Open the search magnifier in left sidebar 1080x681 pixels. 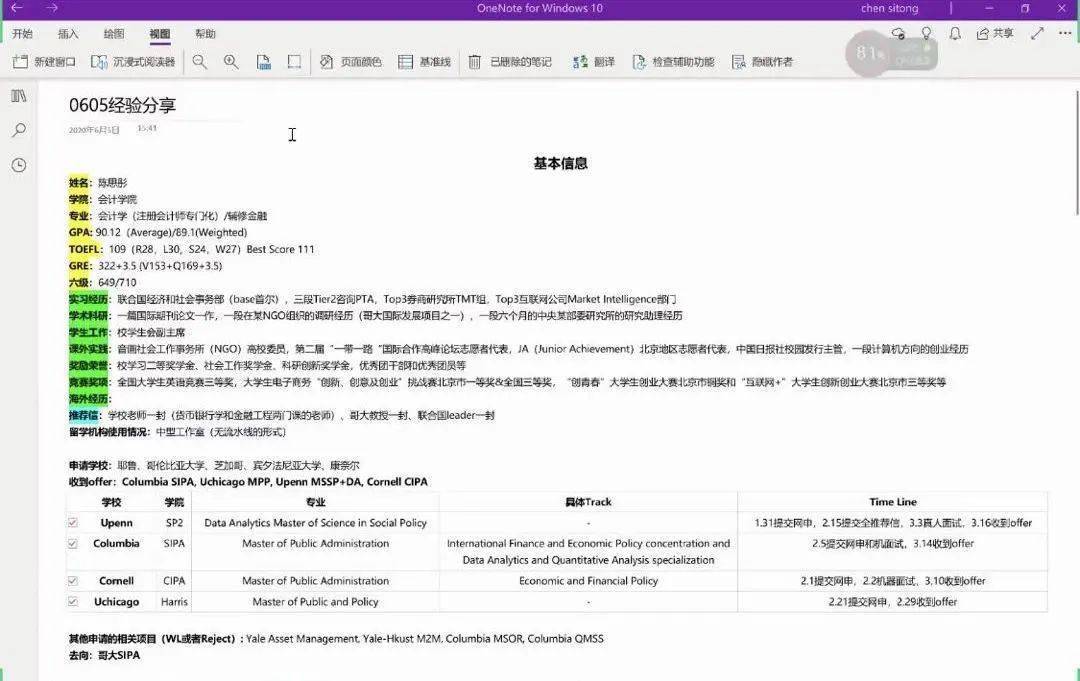pos(19,130)
